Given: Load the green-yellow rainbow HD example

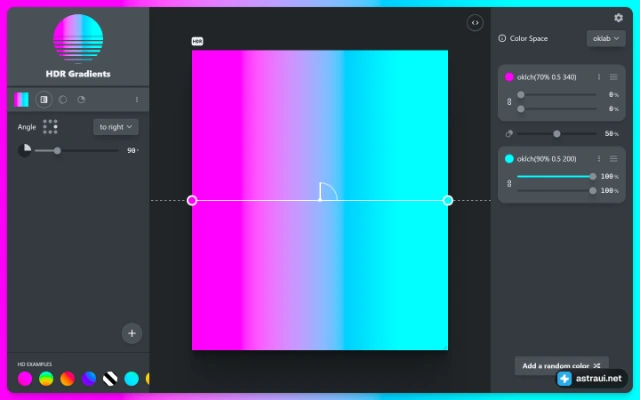Looking at the screenshot, I should point(46,379).
